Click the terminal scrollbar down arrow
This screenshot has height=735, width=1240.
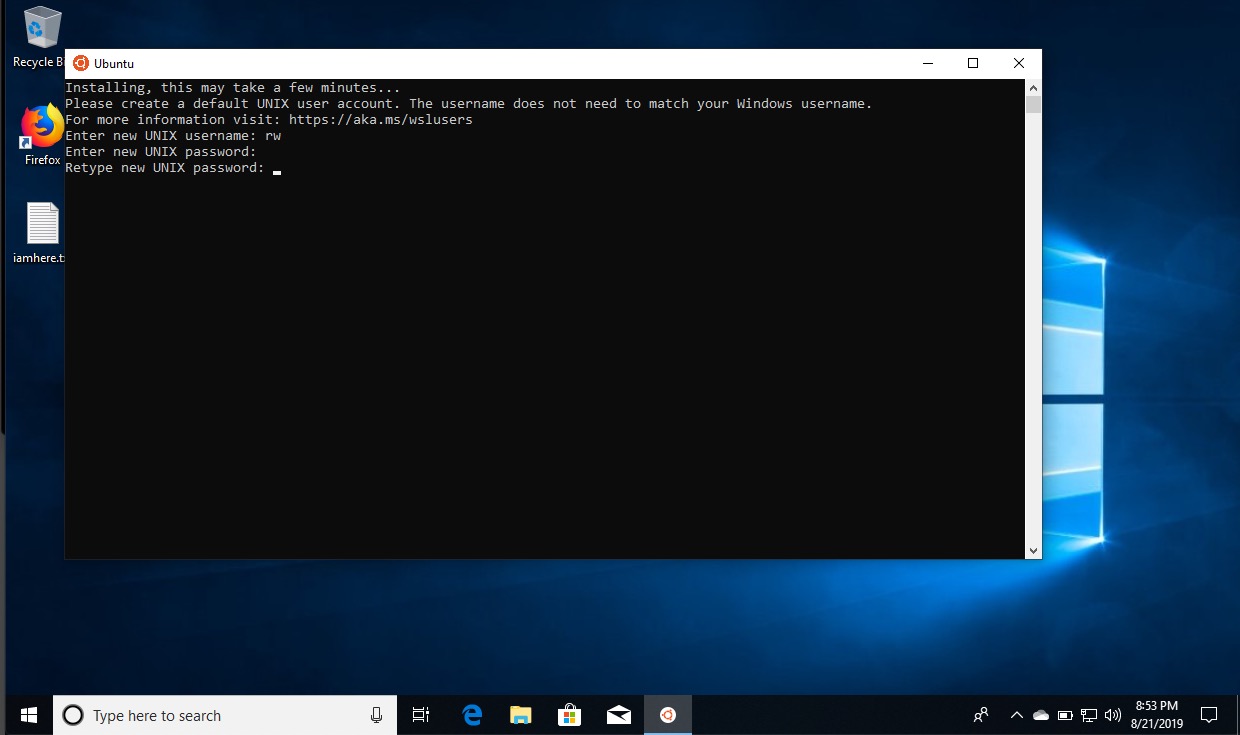click(x=1033, y=550)
